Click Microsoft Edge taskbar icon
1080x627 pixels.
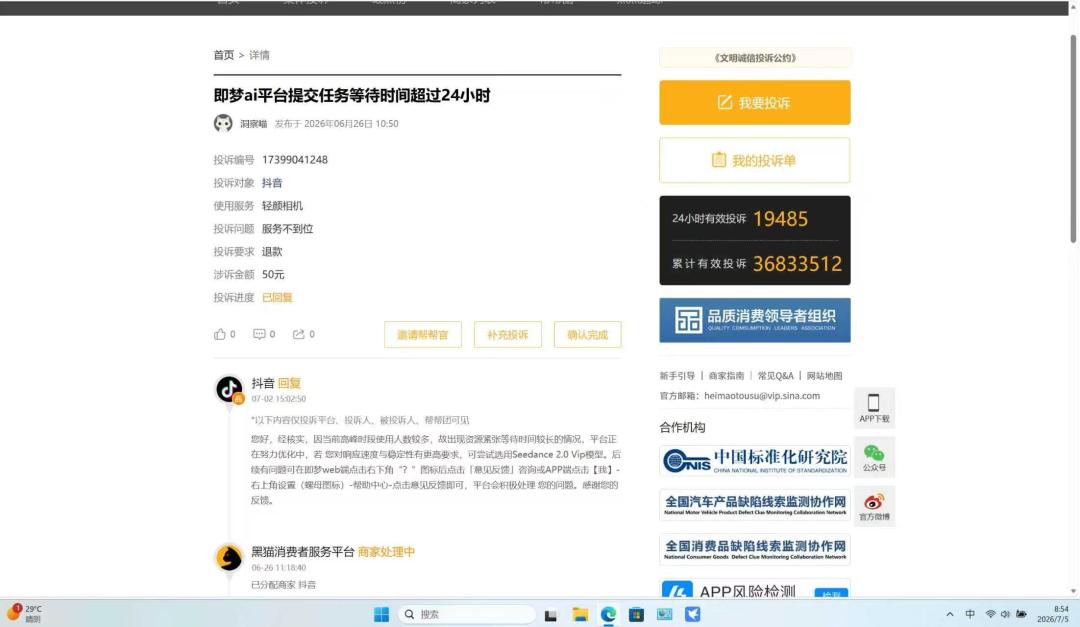608,615
